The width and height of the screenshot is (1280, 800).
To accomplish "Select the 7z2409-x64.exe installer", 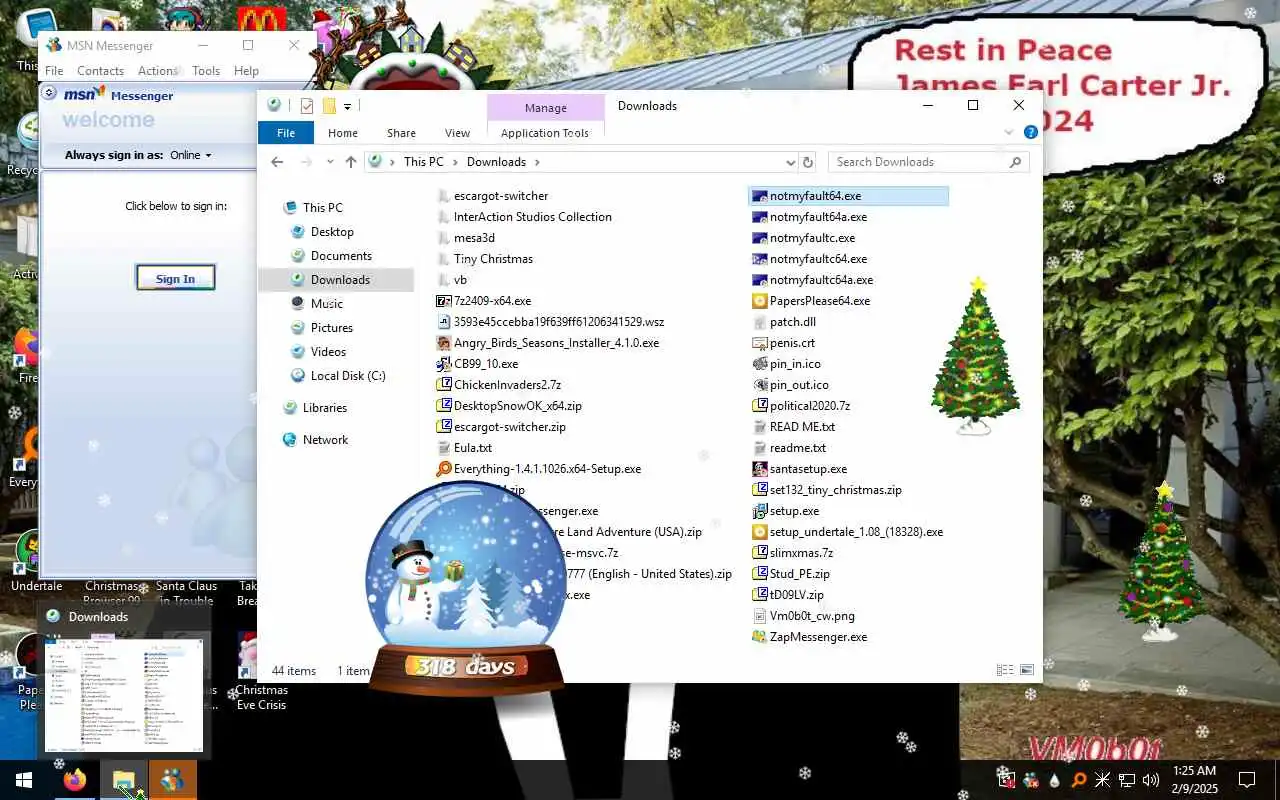I will [x=484, y=301].
